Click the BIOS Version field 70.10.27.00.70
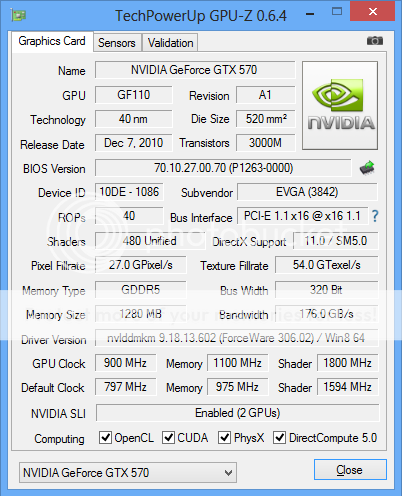Viewport: 402px width, 496px height. [x=223, y=168]
